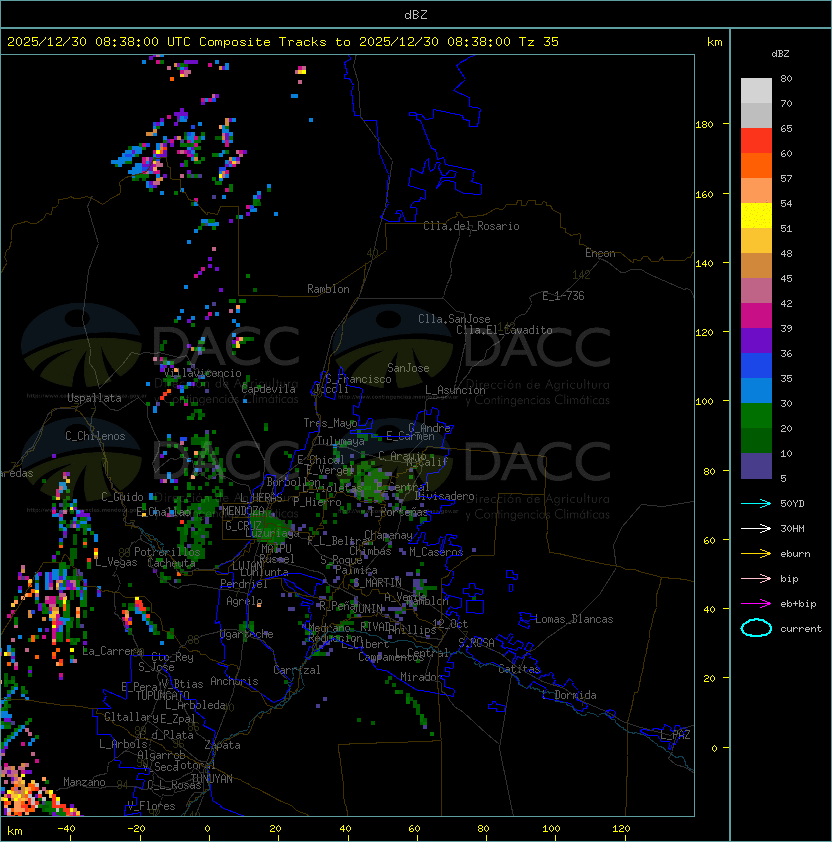
Task: Click the 'Clla.del_Rosario' map label
Action: coord(471,226)
